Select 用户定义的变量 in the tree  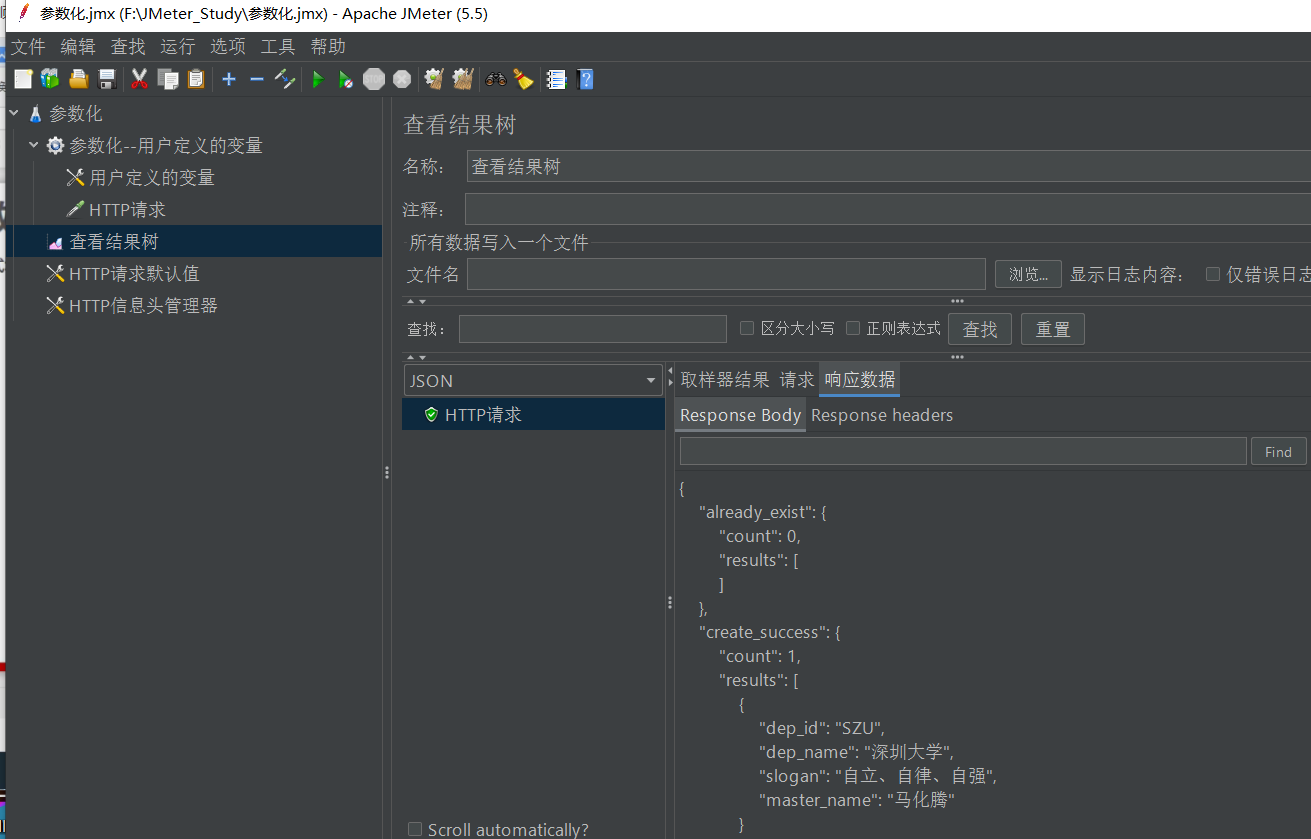click(x=152, y=178)
